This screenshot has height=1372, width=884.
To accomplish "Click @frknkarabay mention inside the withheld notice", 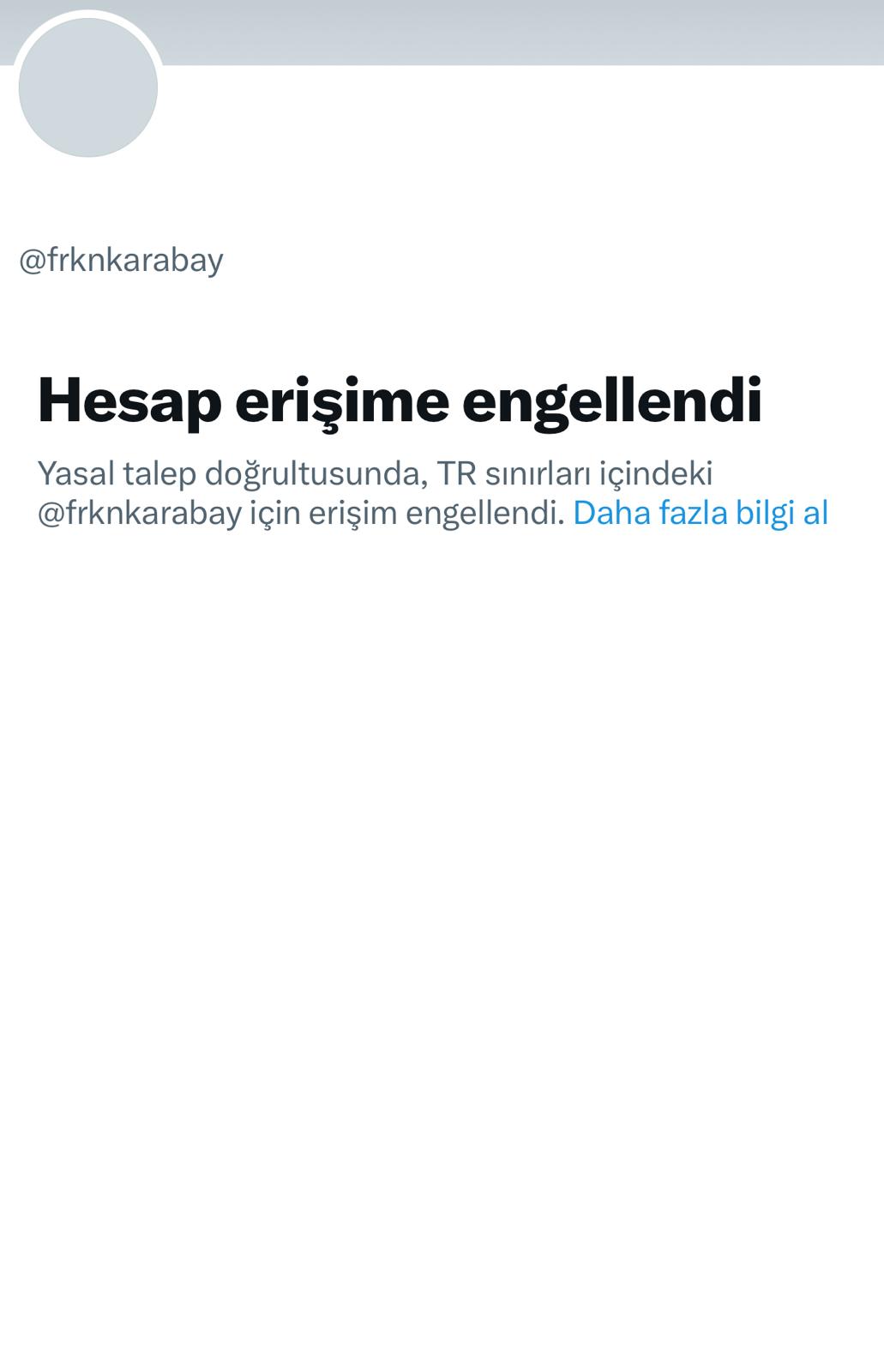I will (140, 513).
